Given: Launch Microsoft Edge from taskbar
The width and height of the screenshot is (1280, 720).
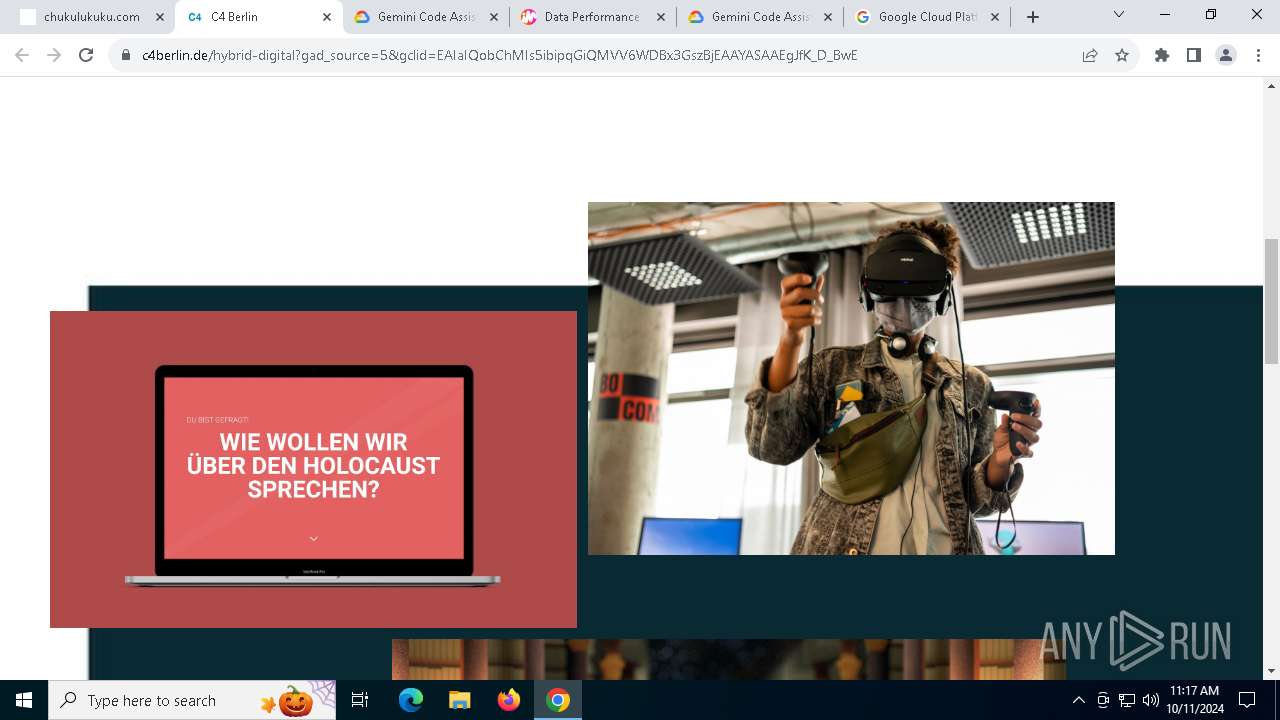Looking at the screenshot, I should [411, 700].
